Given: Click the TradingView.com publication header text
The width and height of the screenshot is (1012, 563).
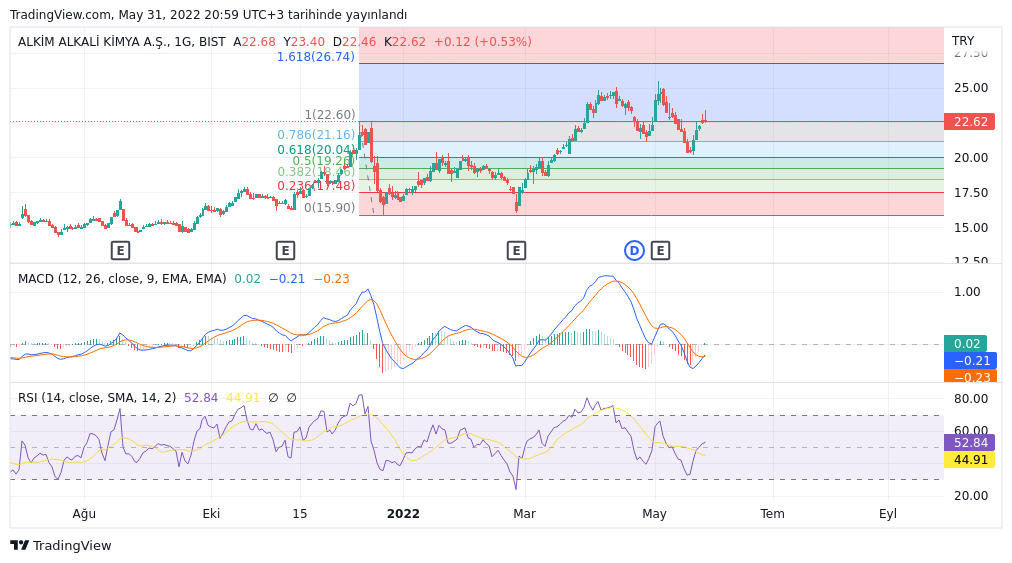Looking at the screenshot, I should tap(208, 14).
